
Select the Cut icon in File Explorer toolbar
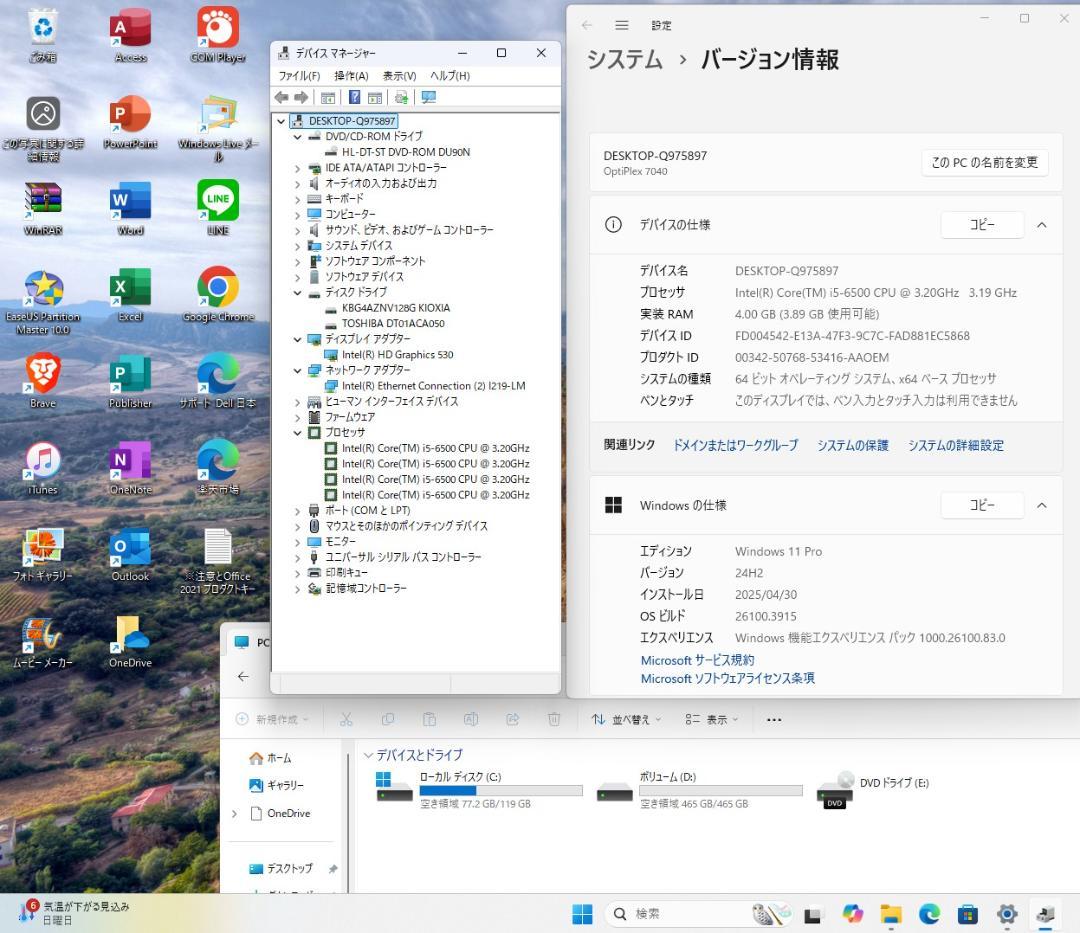click(x=347, y=719)
